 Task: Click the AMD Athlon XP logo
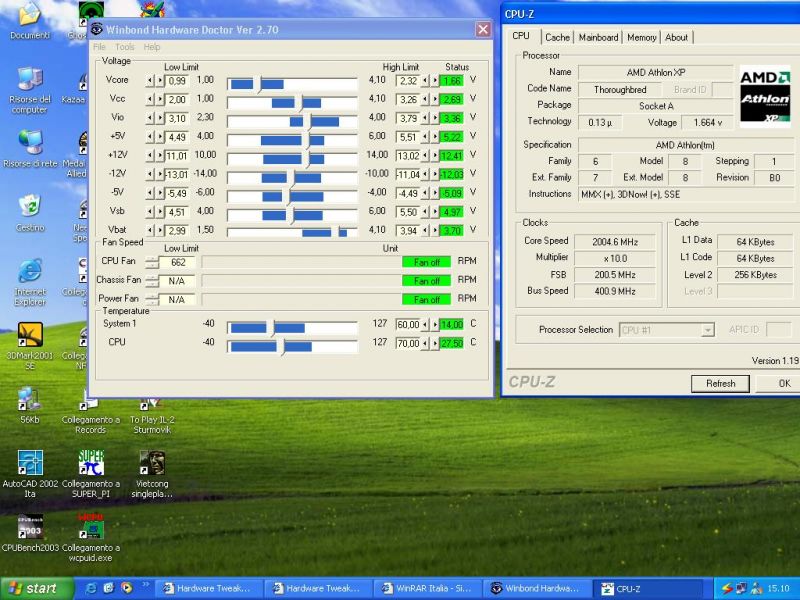tap(765, 96)
